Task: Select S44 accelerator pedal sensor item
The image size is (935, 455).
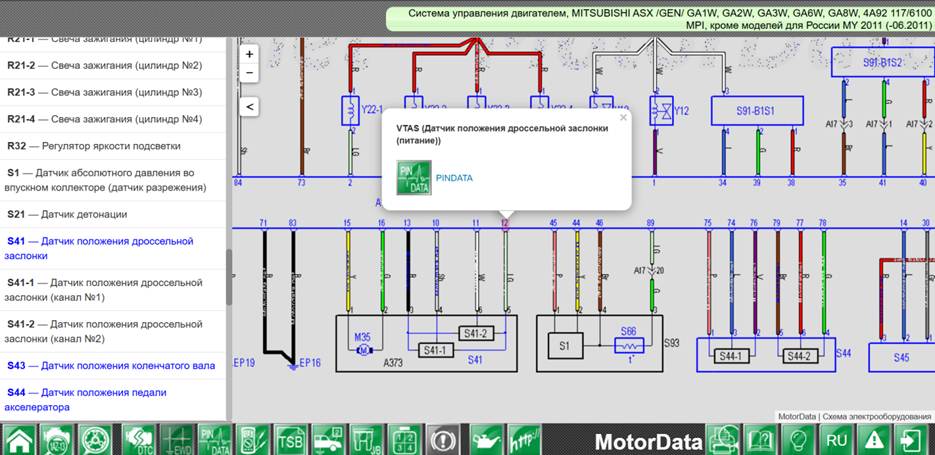Action: [x=113, y=400]
